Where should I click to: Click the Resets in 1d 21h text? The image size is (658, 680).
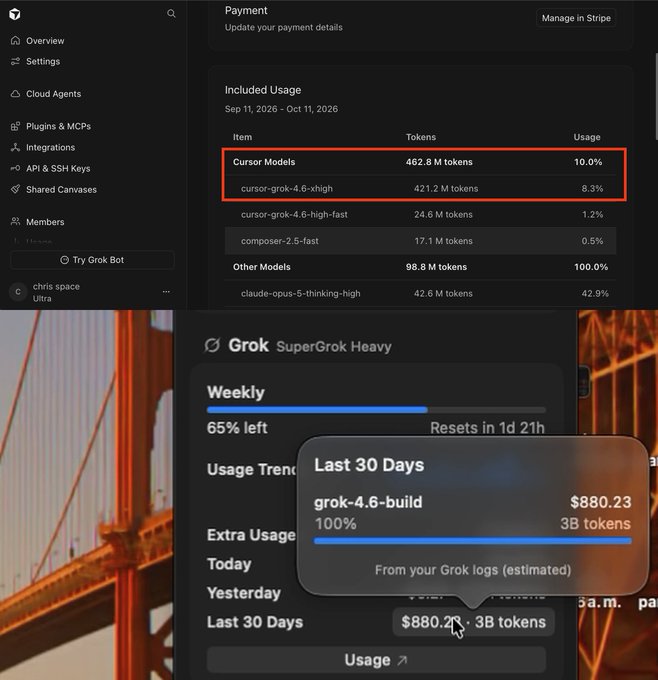(x=487, y=428)
